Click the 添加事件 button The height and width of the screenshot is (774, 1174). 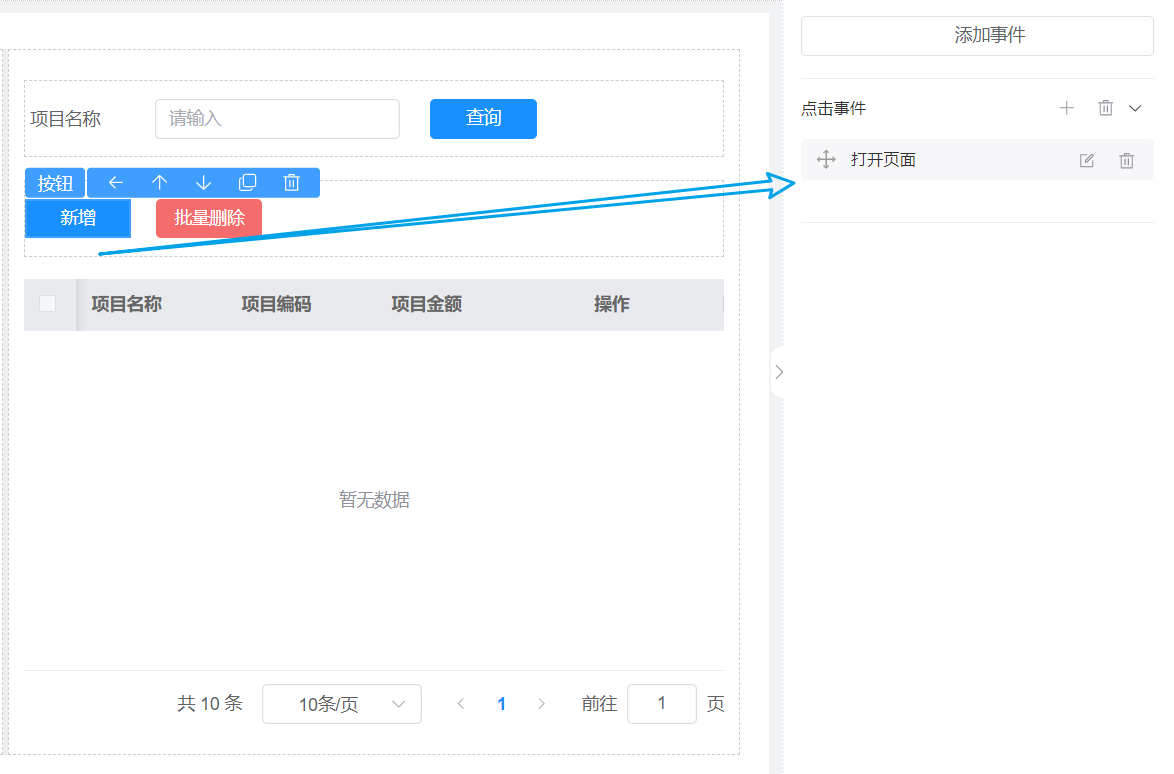[x=977, y=36]
